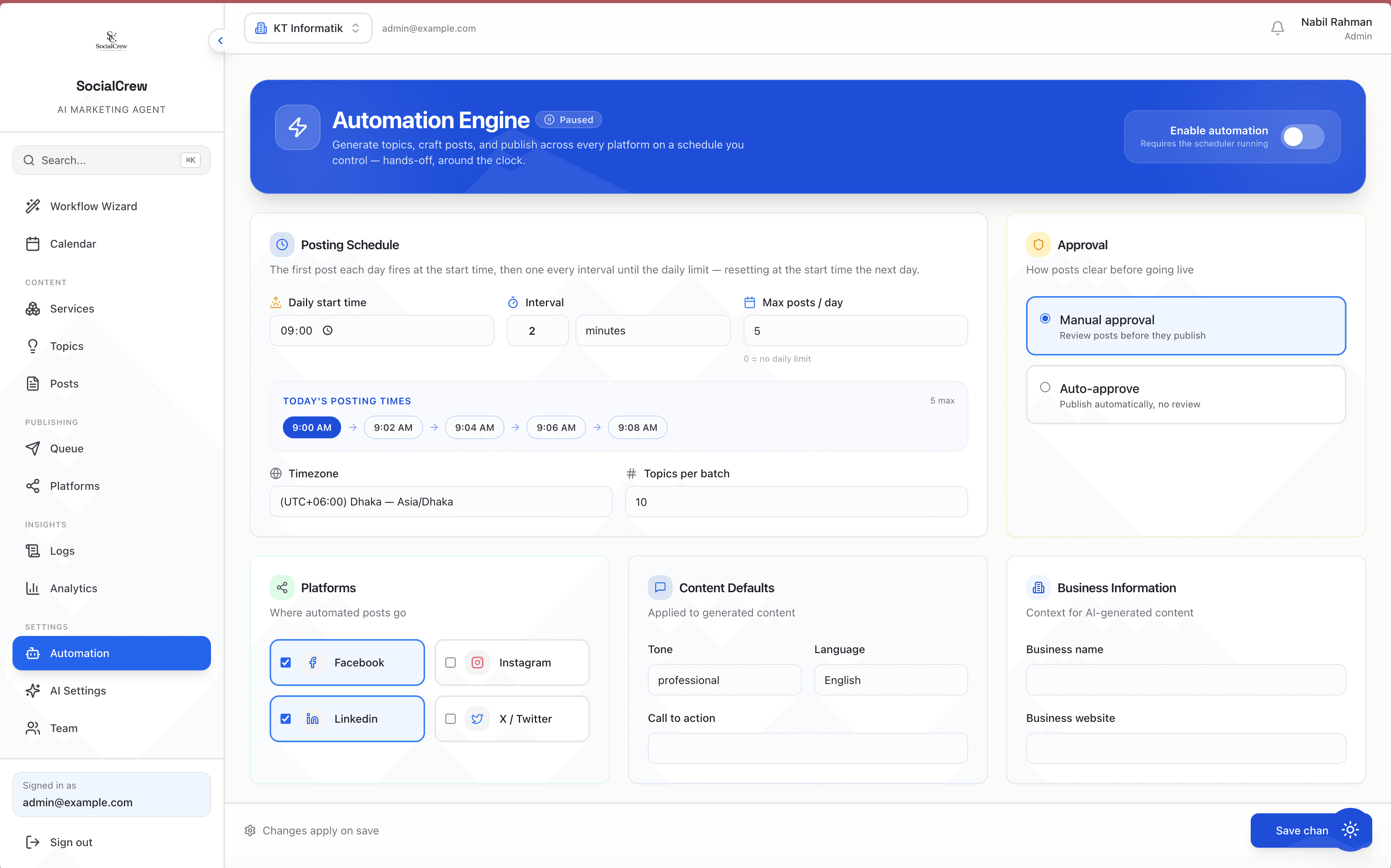This screenshot has height=868, width=1391.
Task: Open notifications bell
Action: (x=1277, y=28)
